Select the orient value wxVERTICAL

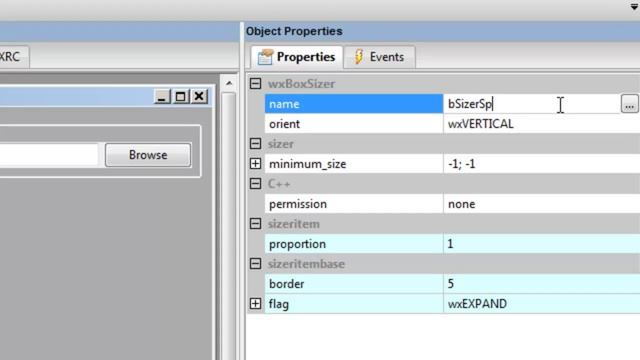click(x=541, y=124)
